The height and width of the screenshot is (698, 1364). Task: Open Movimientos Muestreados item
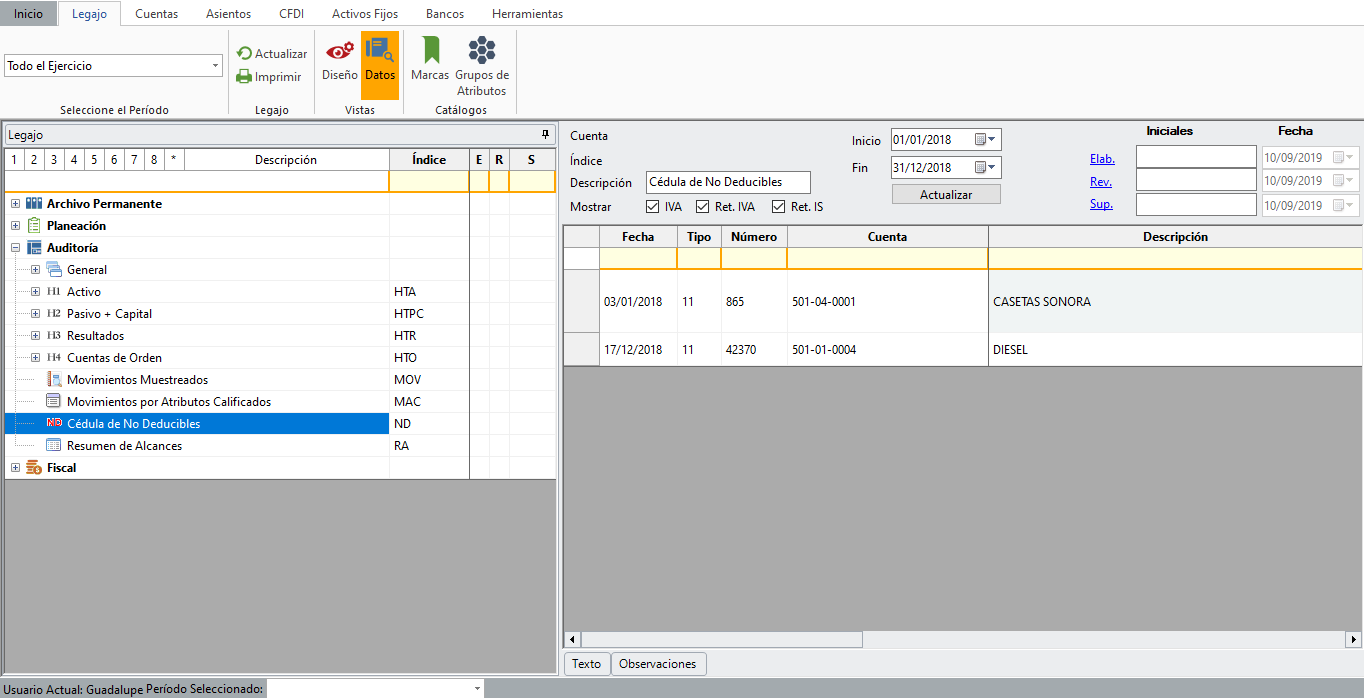pyautogui.click(x=137, y=380)
